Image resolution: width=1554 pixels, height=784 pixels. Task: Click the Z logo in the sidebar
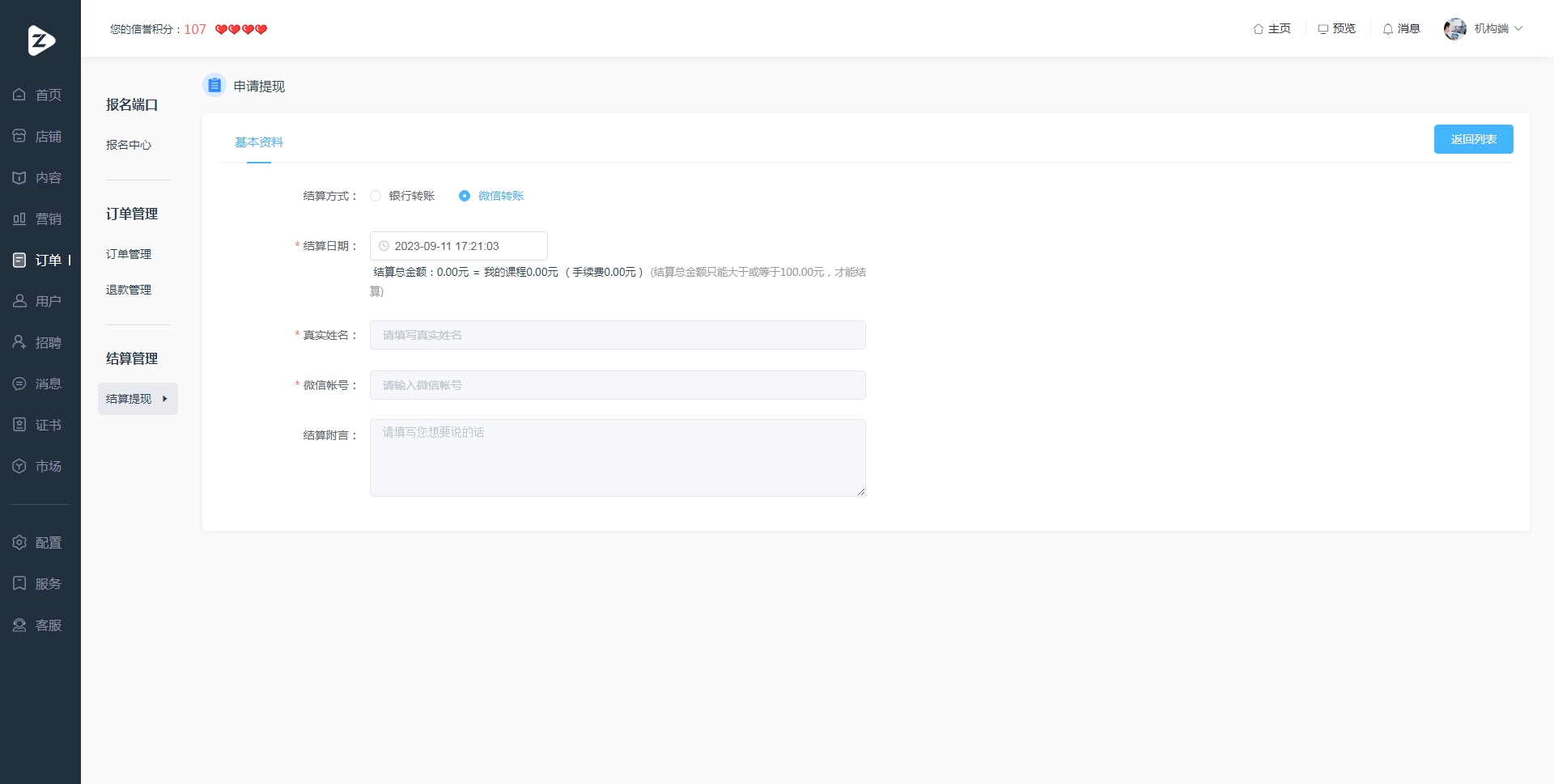41,40
